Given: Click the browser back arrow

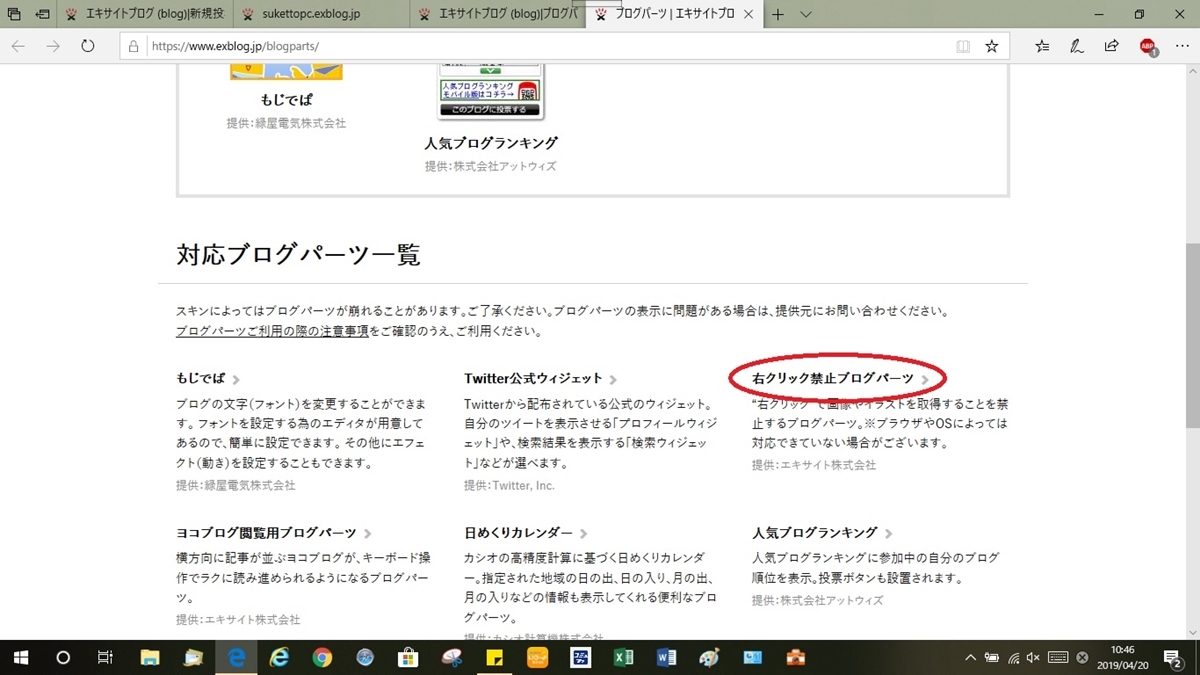Looking at the screenshot, I should pos(18,46).
